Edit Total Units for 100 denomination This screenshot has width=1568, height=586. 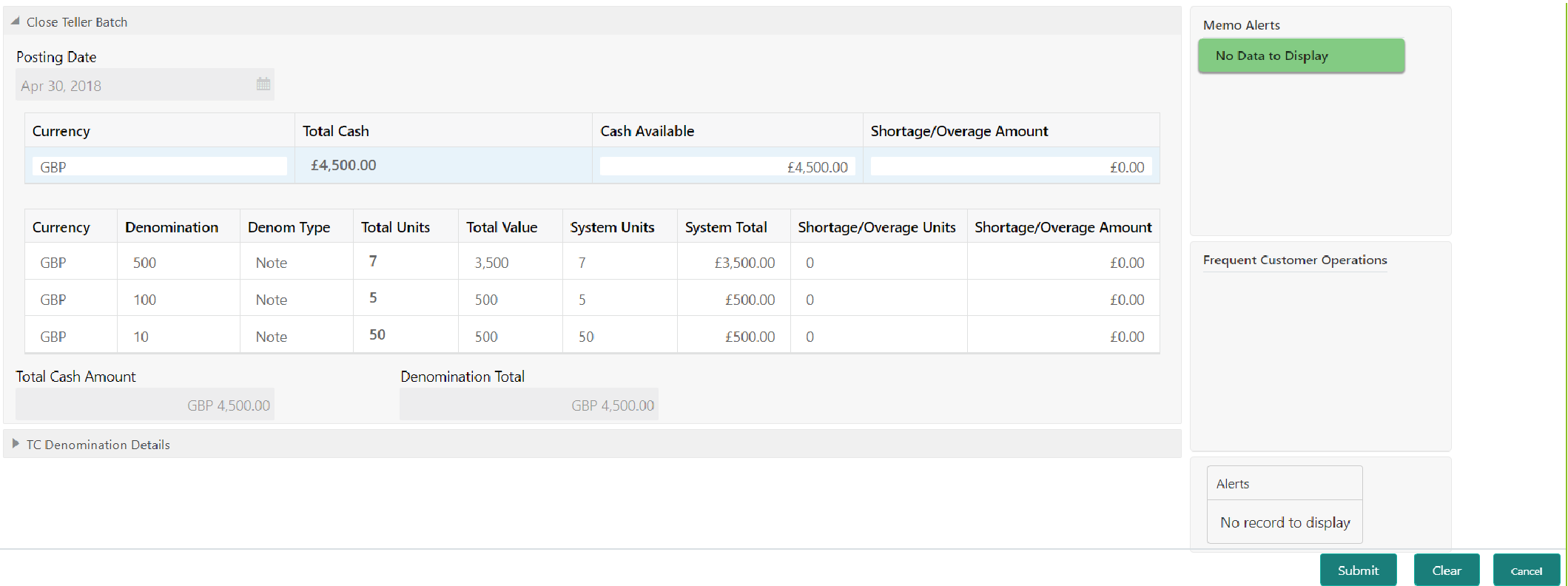point(406,298)
